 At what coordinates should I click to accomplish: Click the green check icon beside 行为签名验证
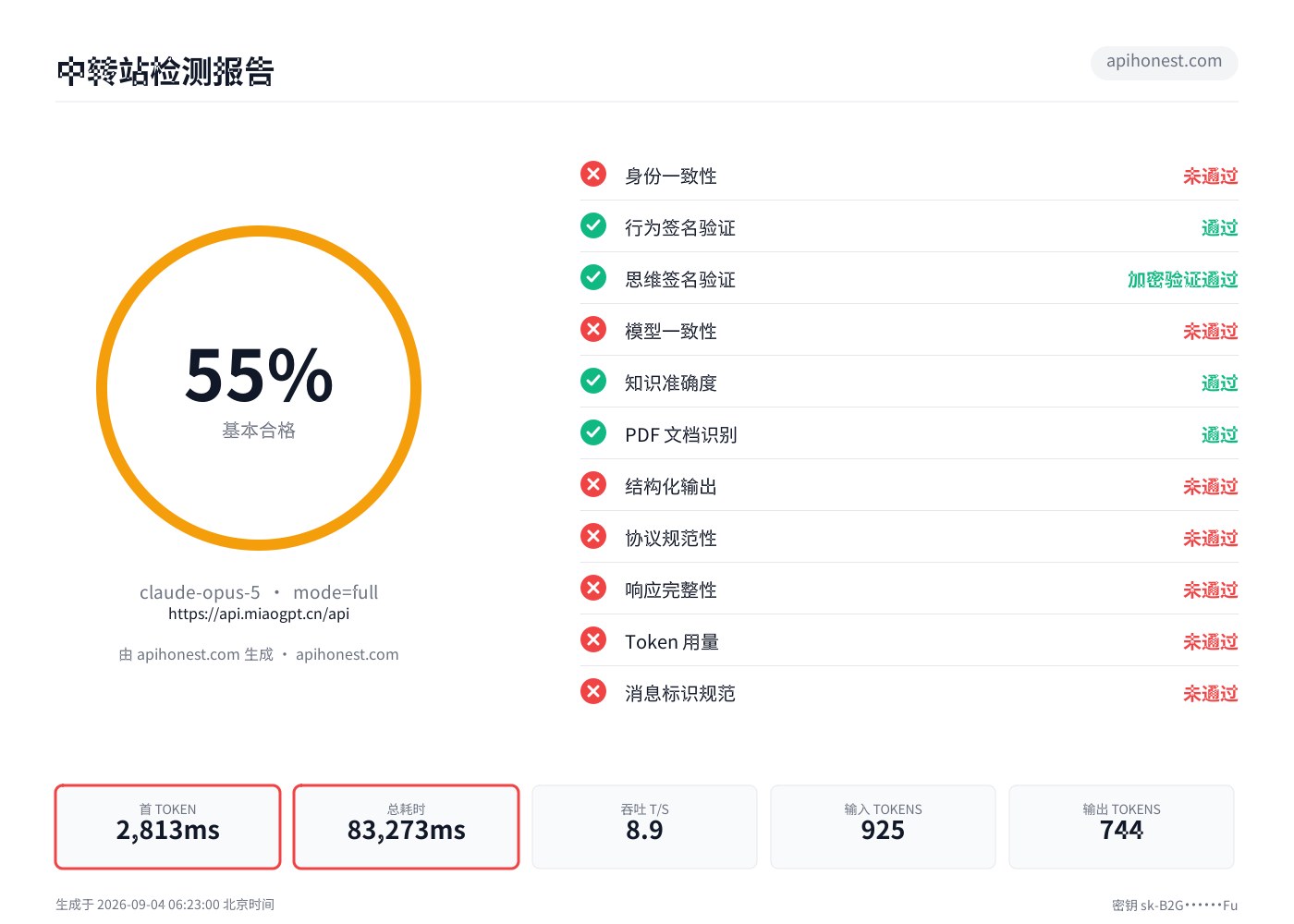coord(593,225)
